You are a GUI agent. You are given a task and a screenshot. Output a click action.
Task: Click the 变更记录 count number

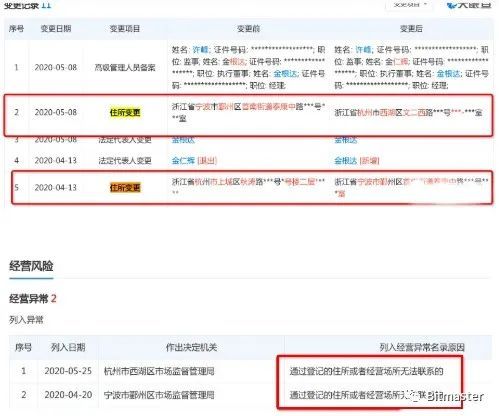coord(46,5)
